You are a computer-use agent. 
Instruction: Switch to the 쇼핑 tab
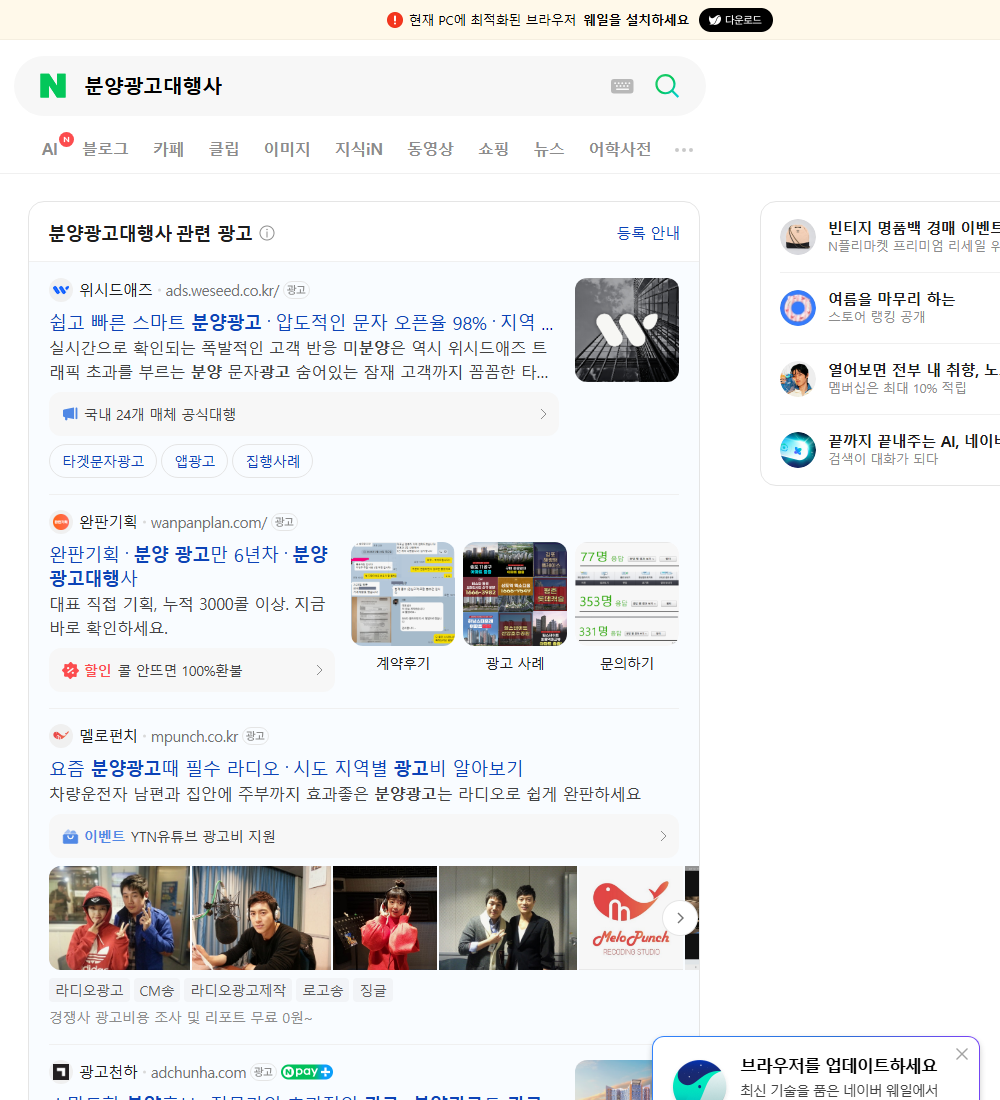tap(493, 149)
